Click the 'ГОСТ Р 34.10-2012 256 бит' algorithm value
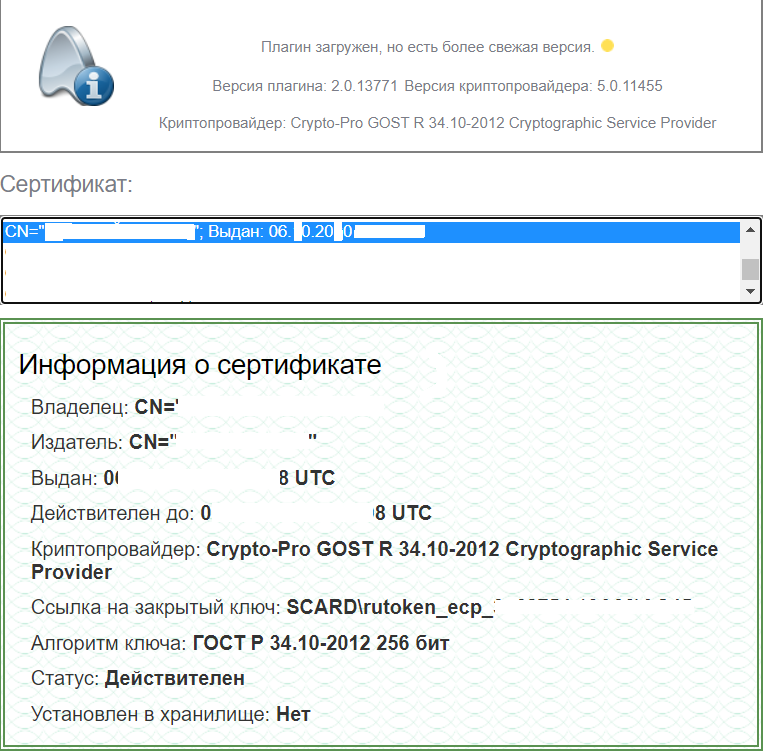This screenshot has width=767, height=756. [320, 643]
